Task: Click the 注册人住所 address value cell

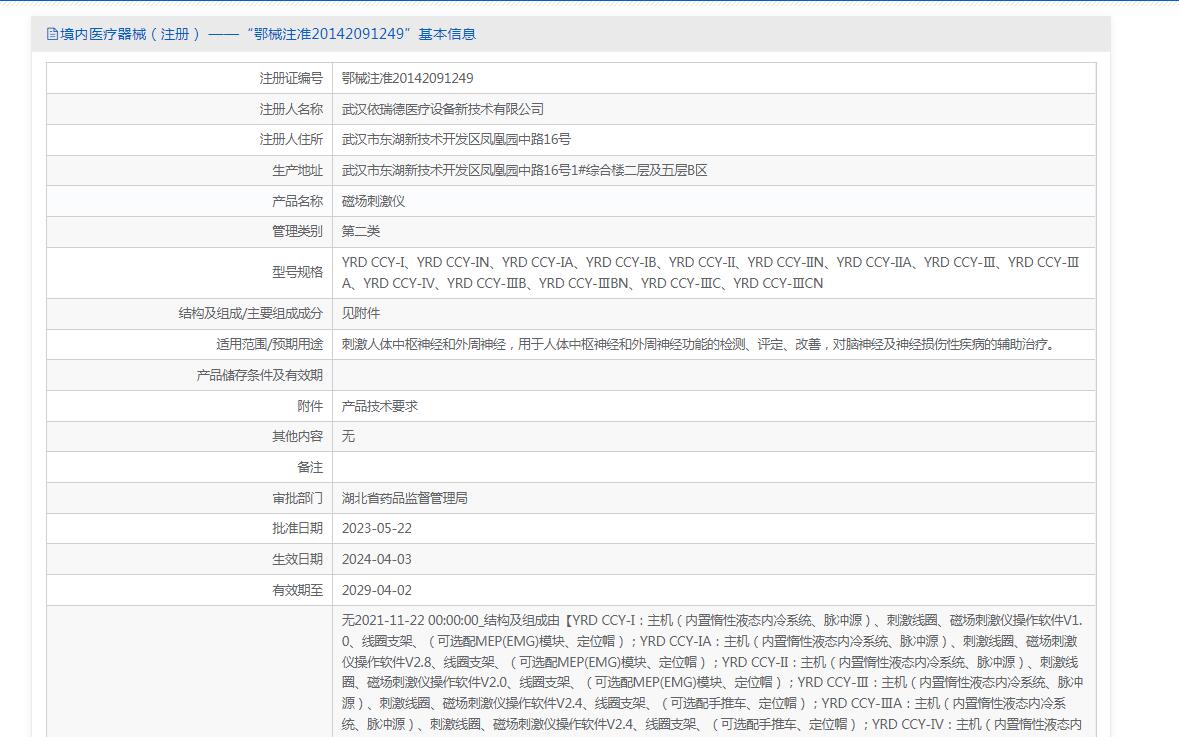Action: click(456, 140)
